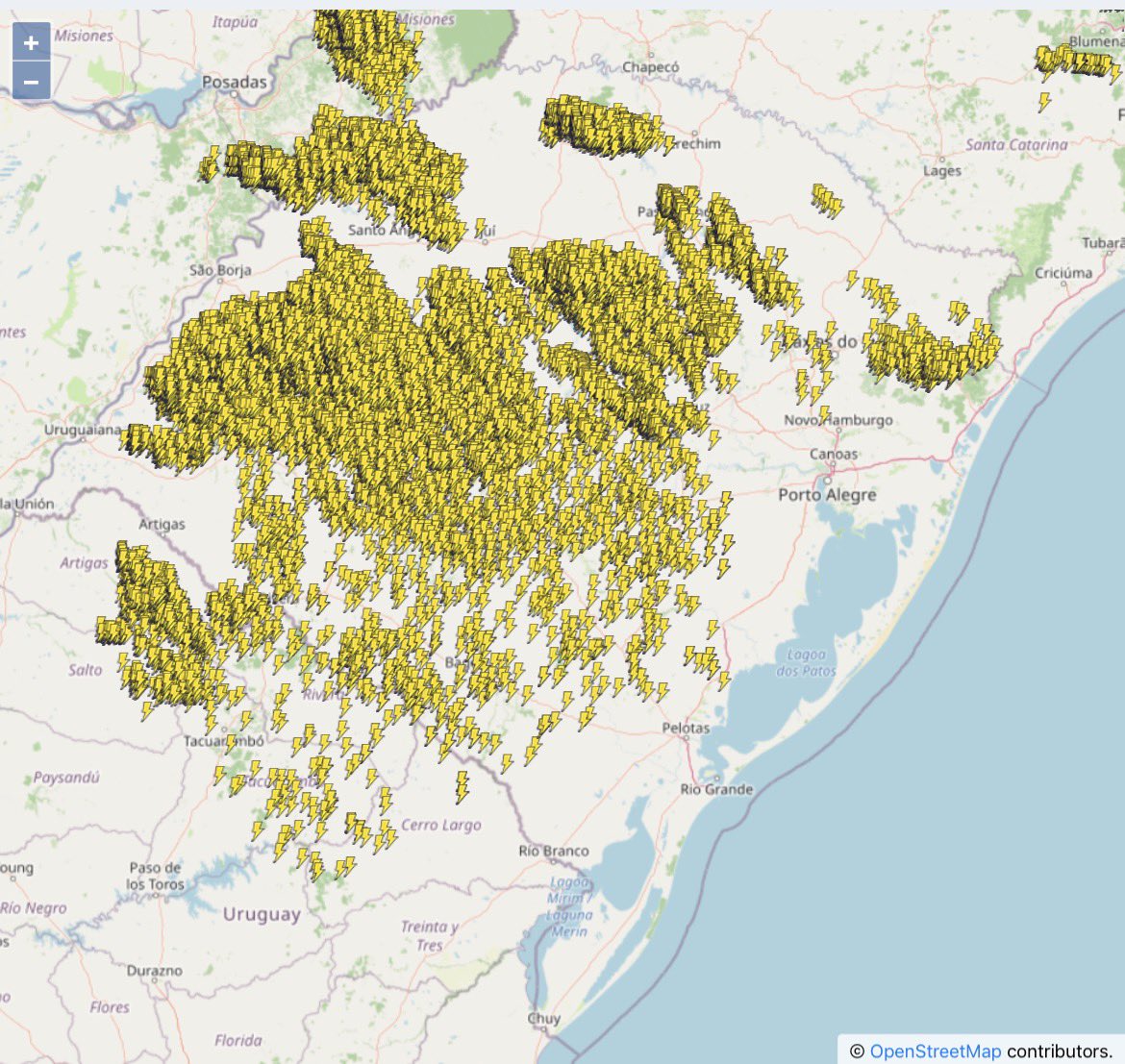The width and height of the screenshot is (1125, 1064).
Task: Click the 'Itapúa' region label
Action: click(x=234, y=23)
